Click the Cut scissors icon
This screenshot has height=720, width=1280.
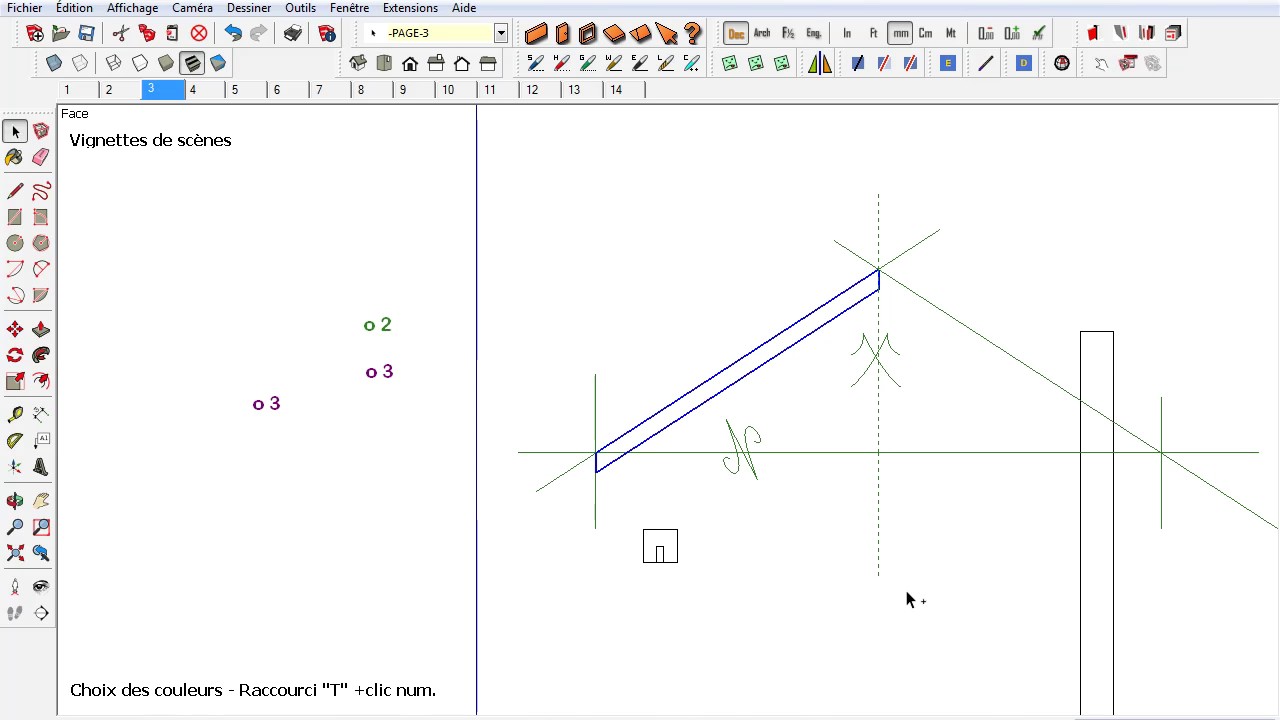tap(121, 33)
